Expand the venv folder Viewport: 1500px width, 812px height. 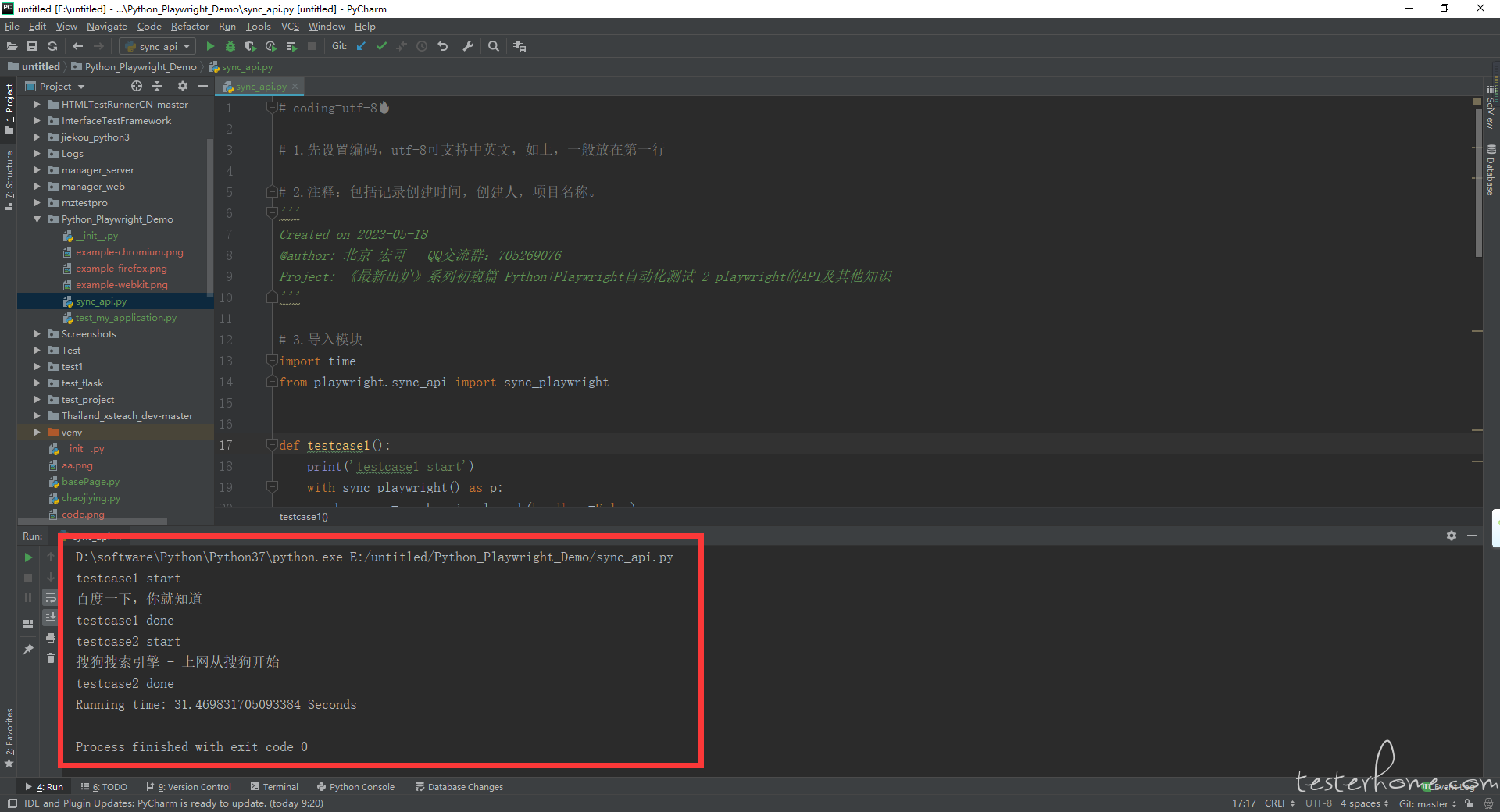click(x=37, y=432)
